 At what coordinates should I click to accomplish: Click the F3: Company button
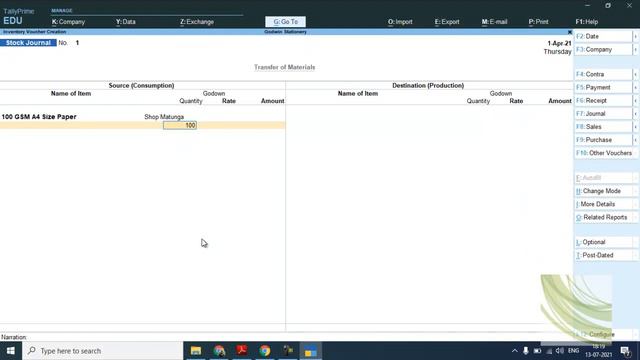(603, 49)
